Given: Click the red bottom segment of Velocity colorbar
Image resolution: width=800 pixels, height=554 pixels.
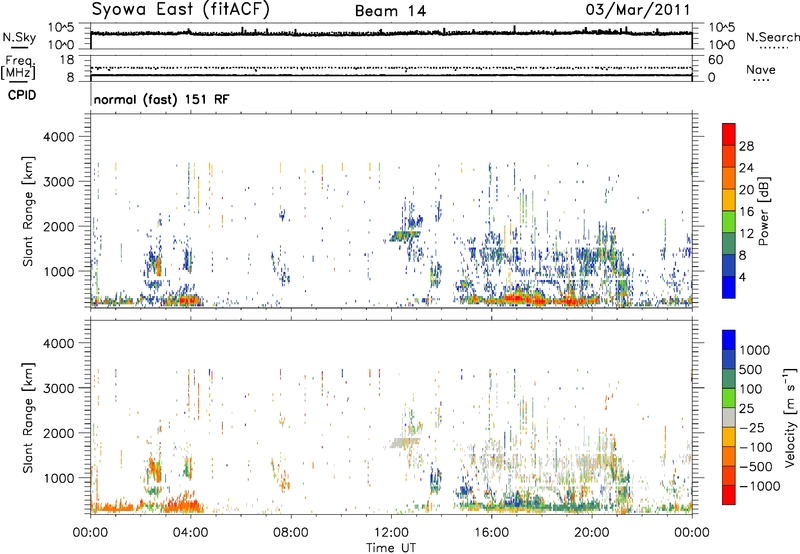Looking at the screenshot, I should click(729, 495).
